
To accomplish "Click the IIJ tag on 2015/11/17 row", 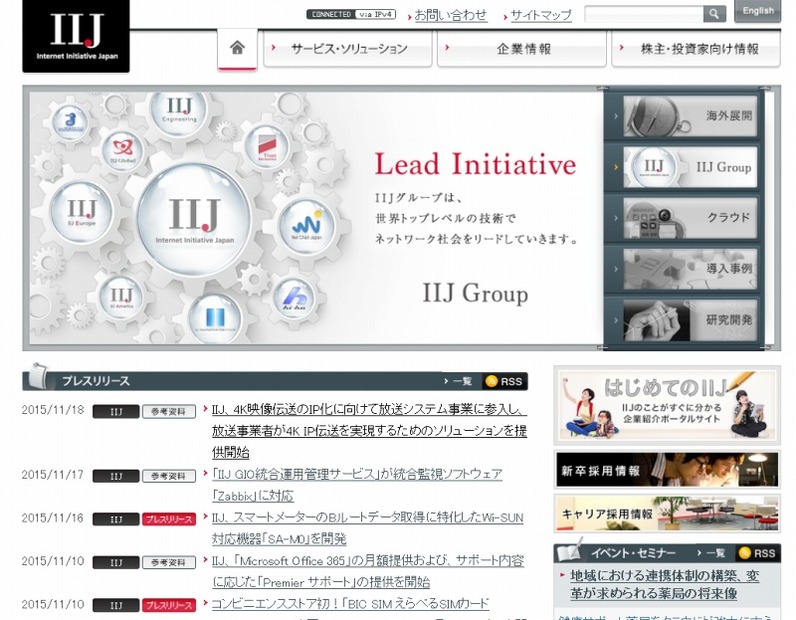I will 116,476.
